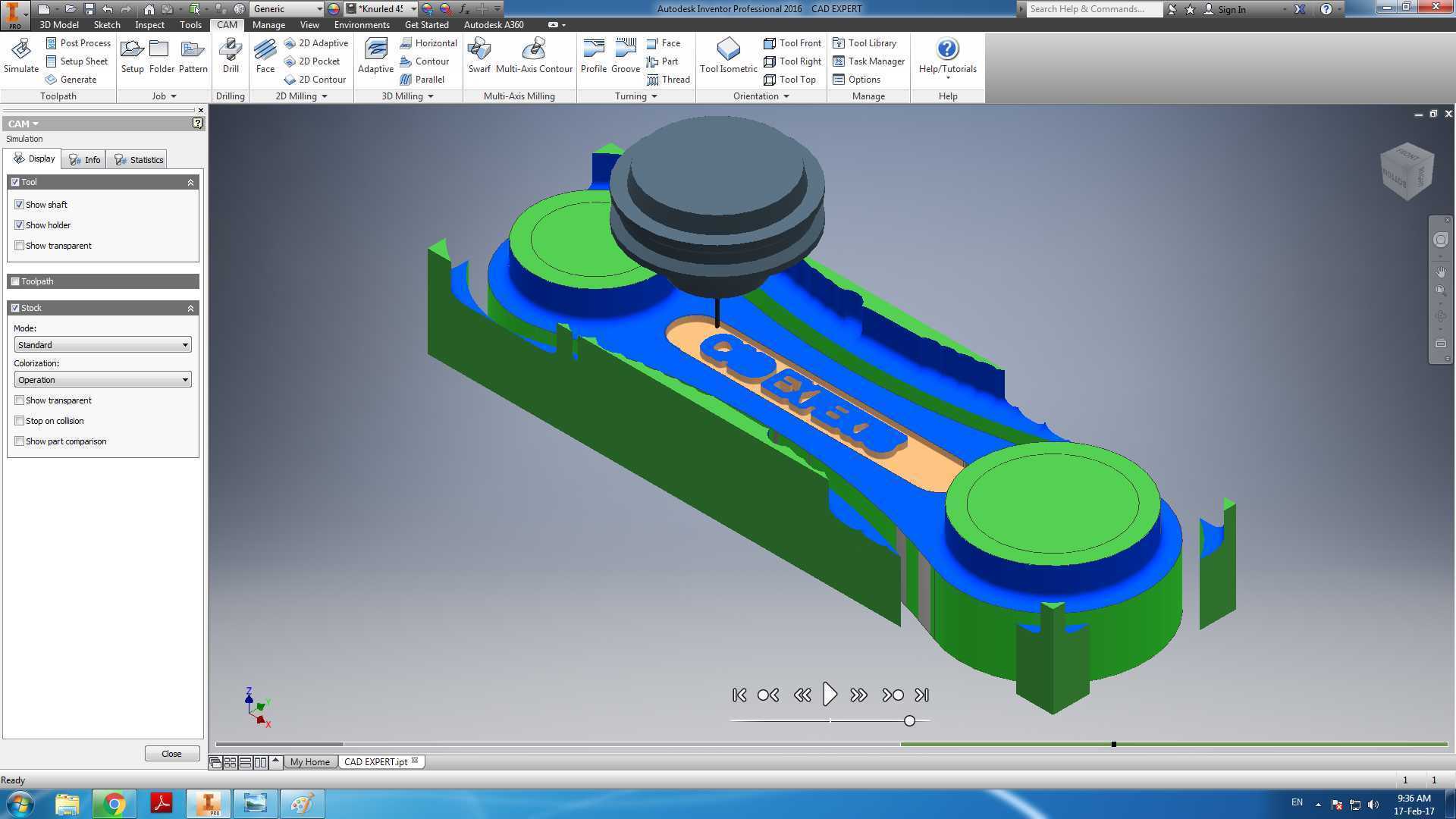Screen dimensions: 1456x819
Task: Enable Show part comparison
Action: (x=20, y=441)
